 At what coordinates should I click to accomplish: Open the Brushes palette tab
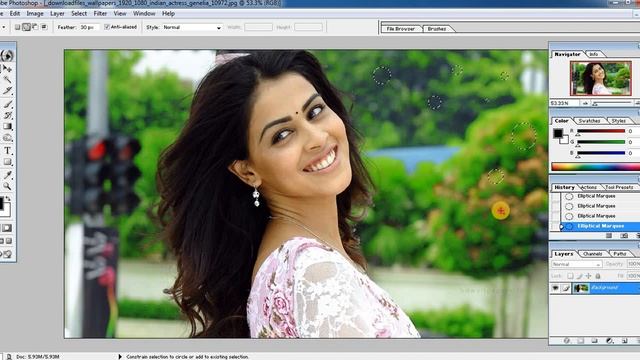coord(436,29)
